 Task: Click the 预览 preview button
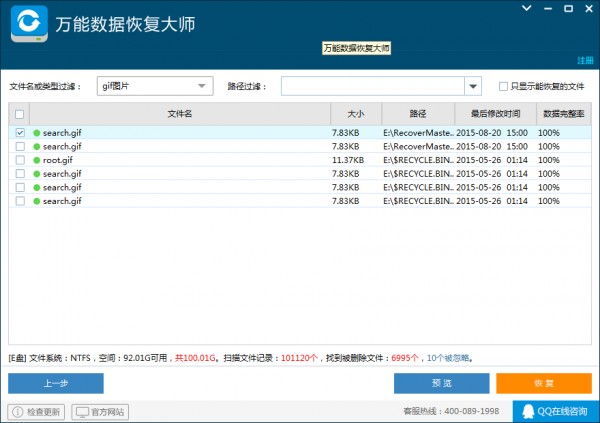(441, 383)
